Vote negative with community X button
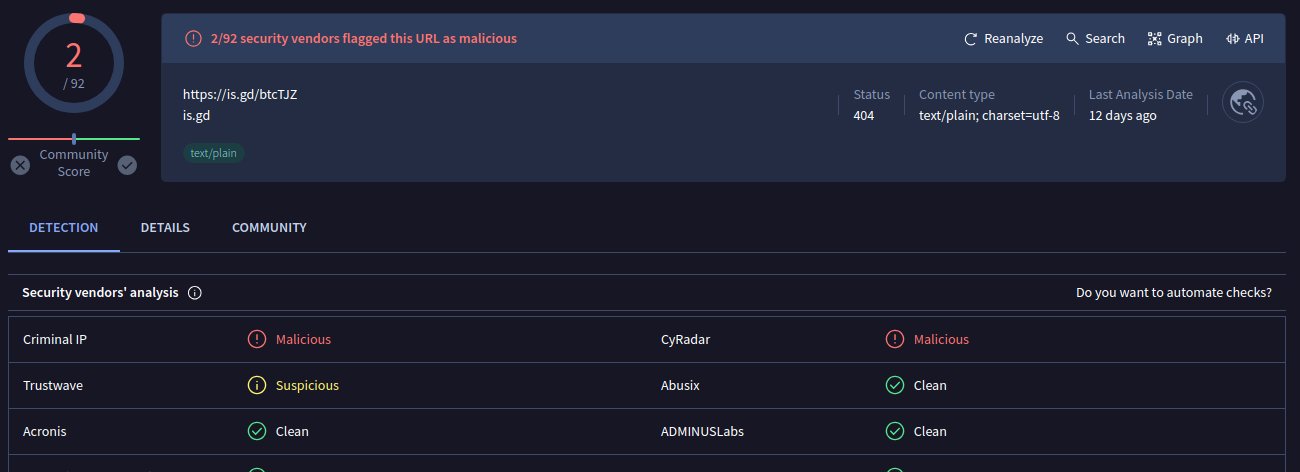The image size is (1300, 472). coord(20,165)
